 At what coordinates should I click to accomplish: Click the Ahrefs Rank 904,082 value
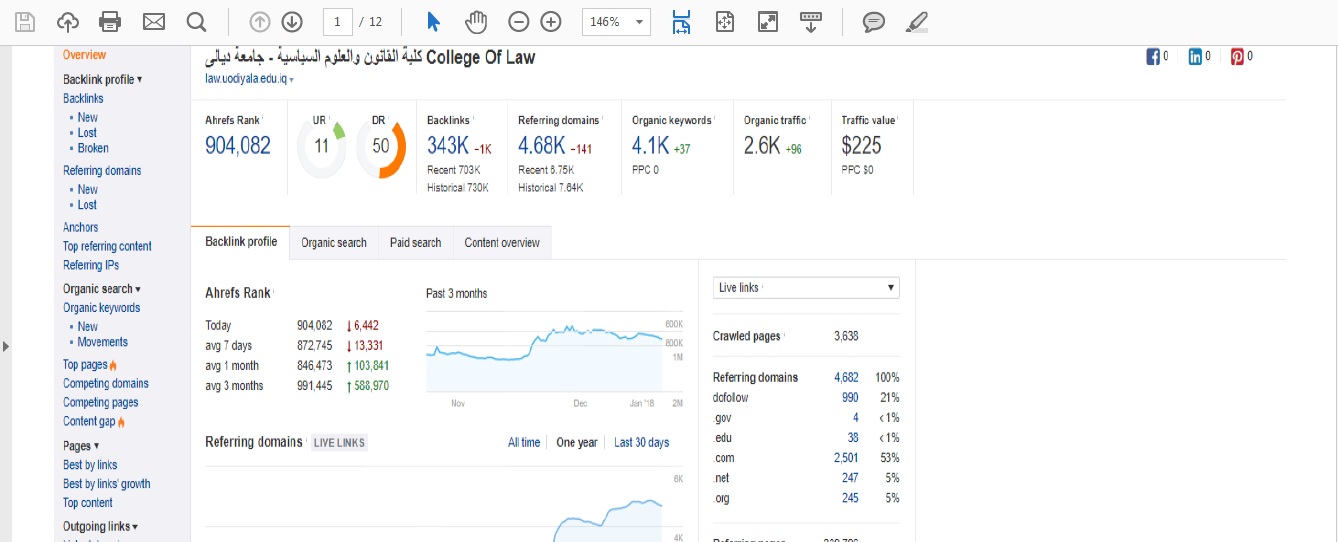click(238, 146)
